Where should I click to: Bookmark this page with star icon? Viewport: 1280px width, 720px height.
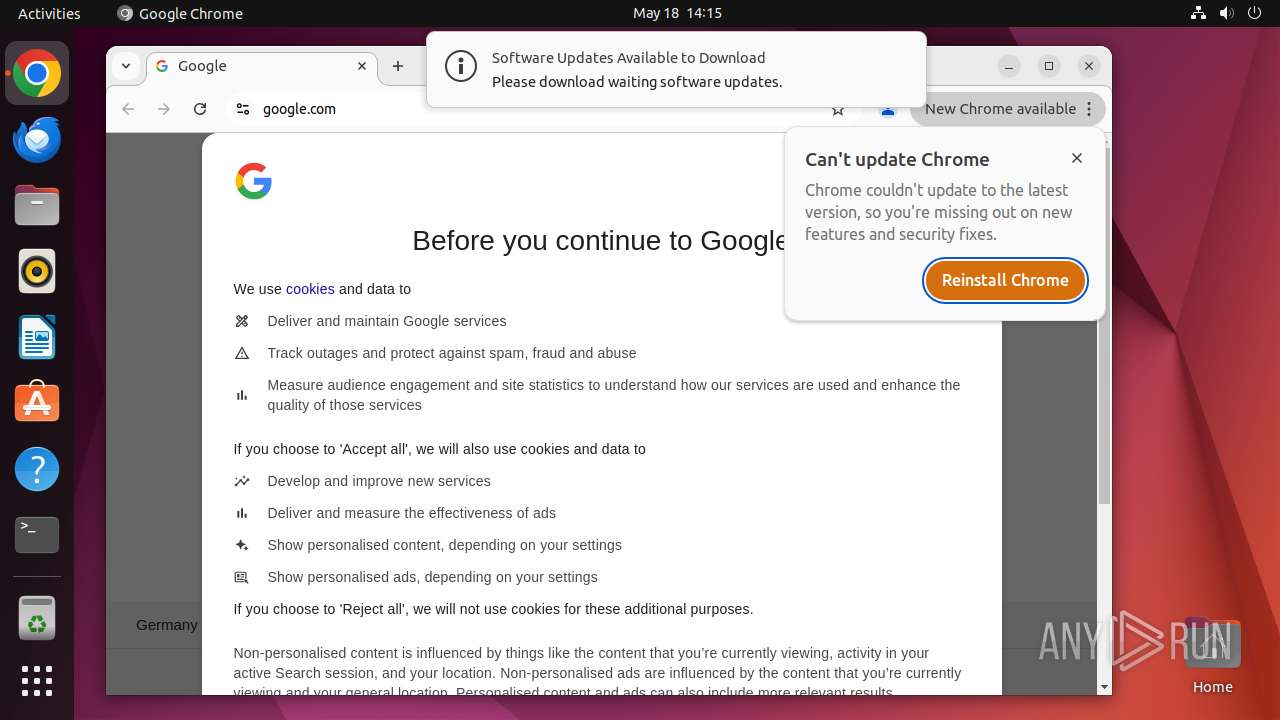coord(838,110)
